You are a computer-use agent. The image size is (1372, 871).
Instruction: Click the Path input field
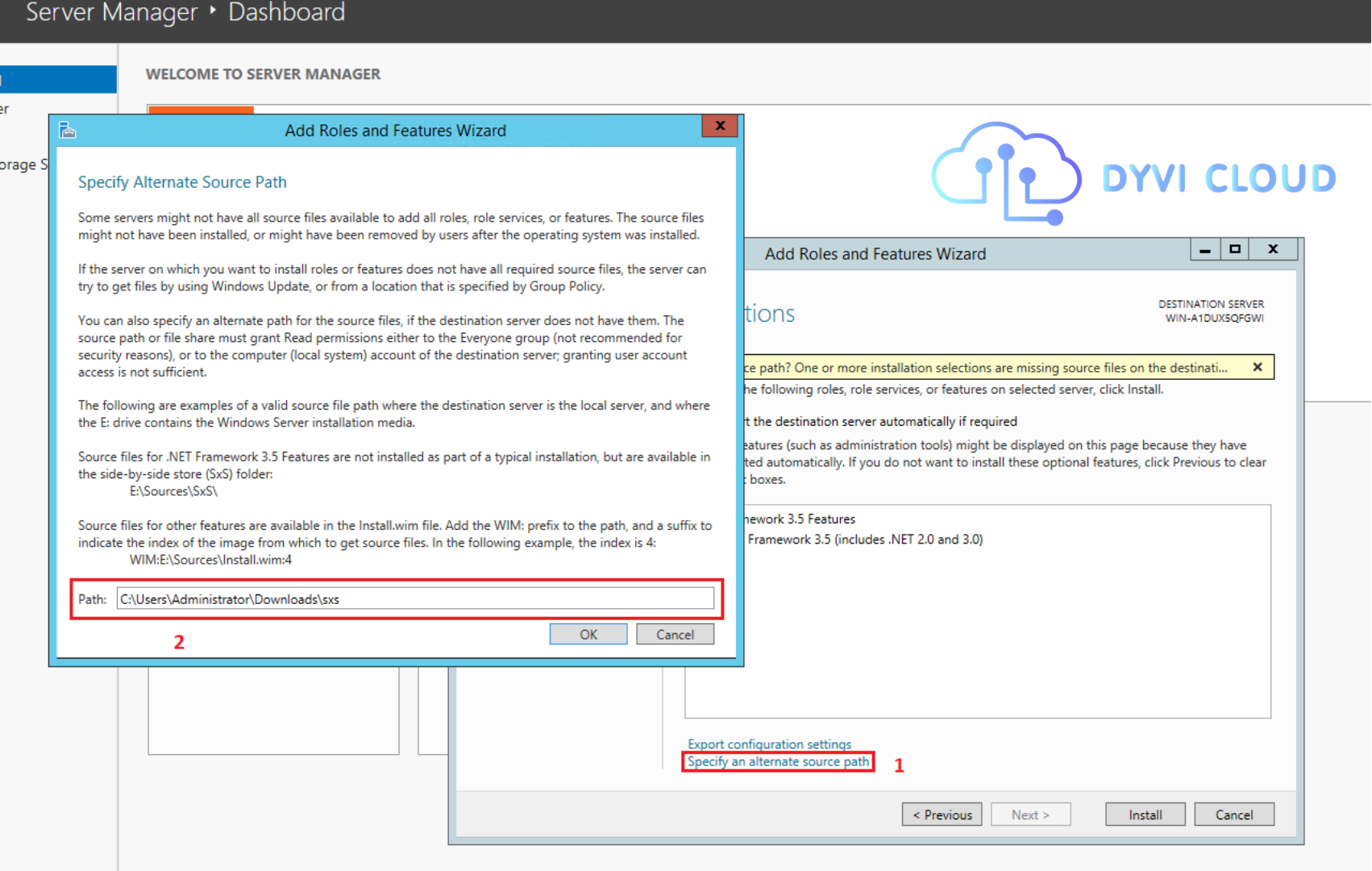point(415,598)
